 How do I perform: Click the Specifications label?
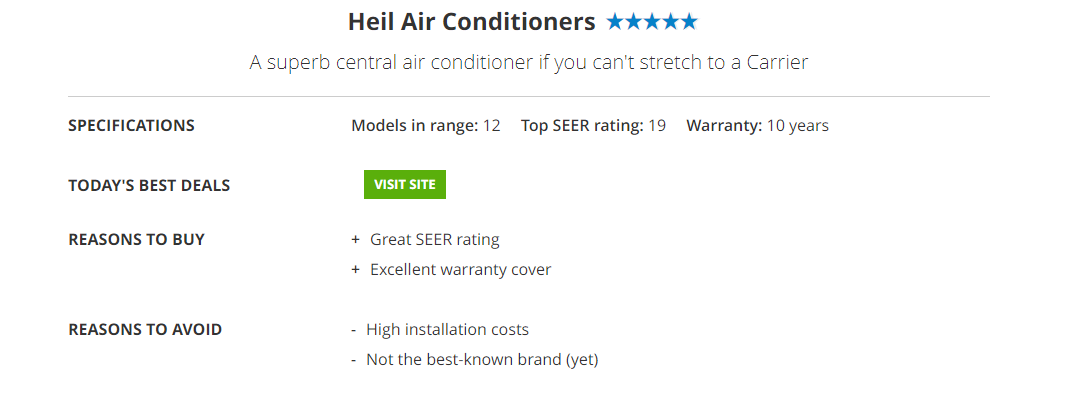[x=131, y=126]
